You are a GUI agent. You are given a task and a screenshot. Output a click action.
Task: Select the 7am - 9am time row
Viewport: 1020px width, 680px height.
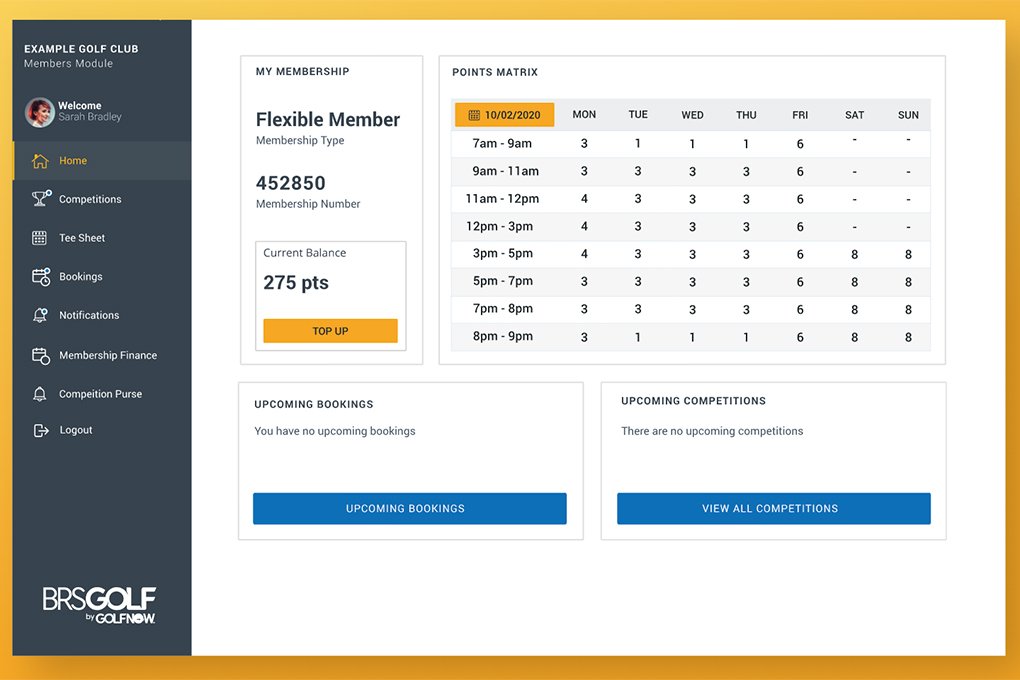[x=502, y=144]
